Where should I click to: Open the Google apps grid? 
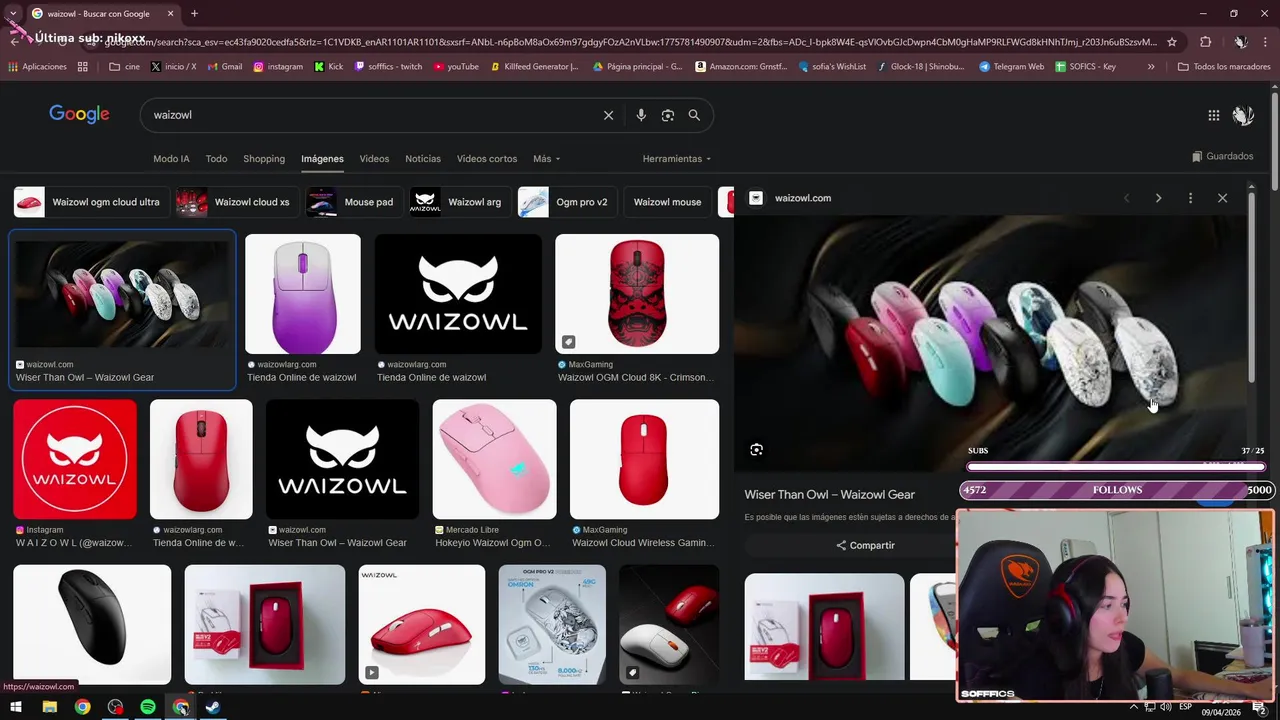click(x=1214, y=116)
